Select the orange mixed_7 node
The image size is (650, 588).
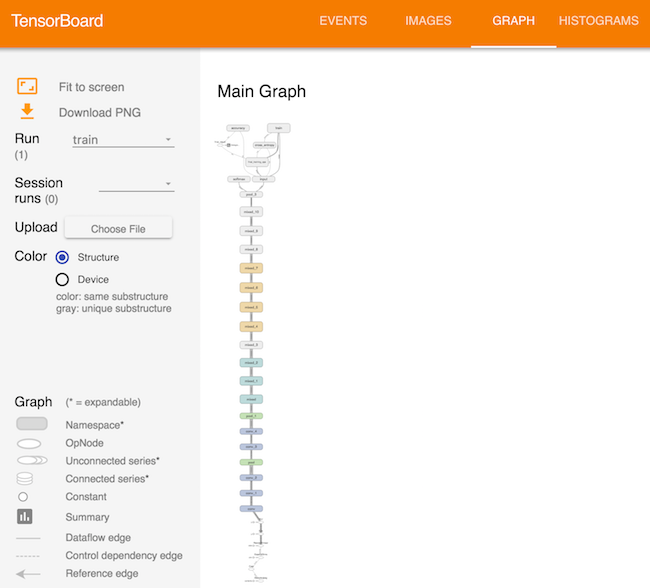[251, 268]
